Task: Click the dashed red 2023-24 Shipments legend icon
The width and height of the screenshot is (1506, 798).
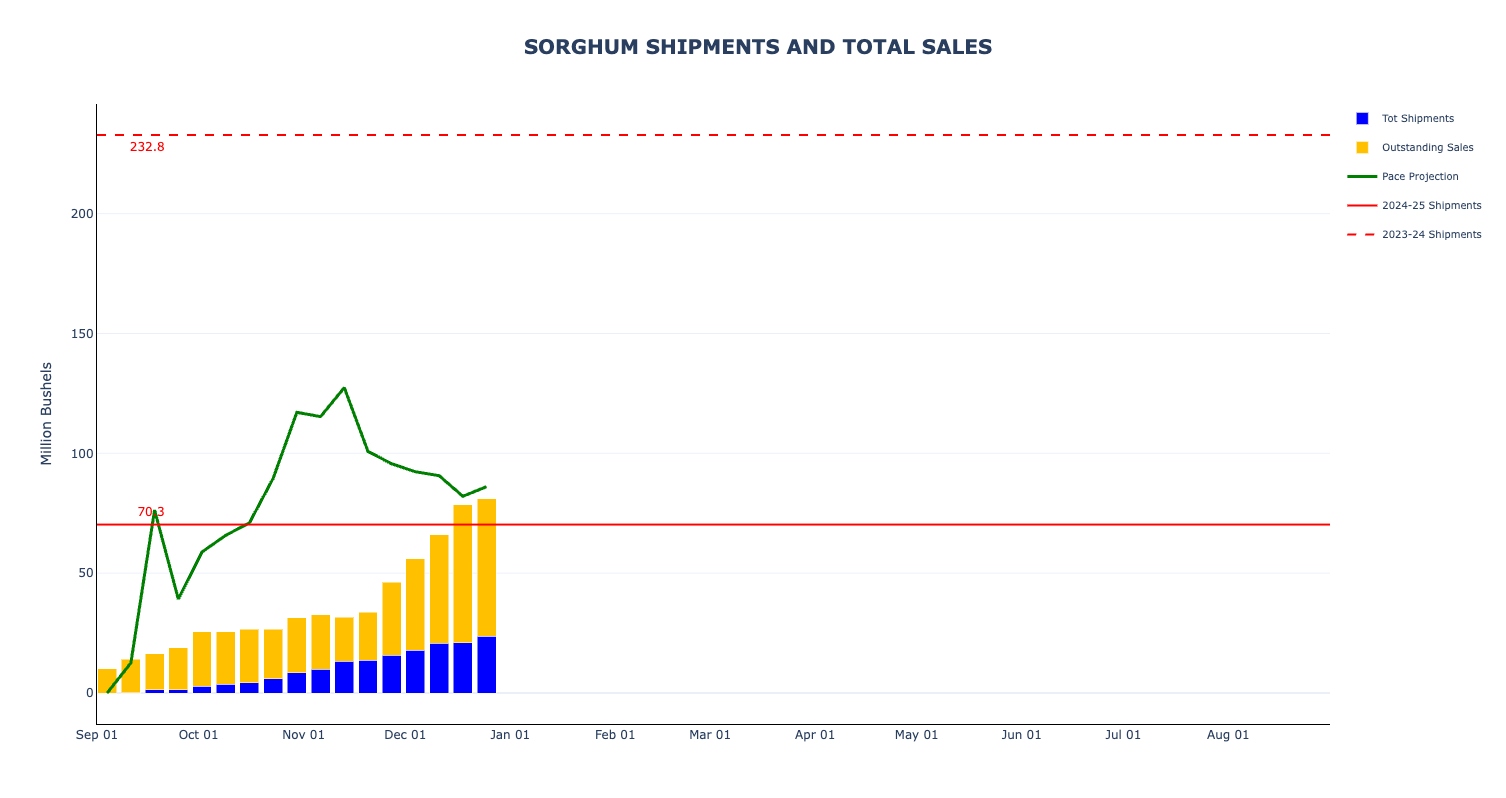Action: [1362, 235]
